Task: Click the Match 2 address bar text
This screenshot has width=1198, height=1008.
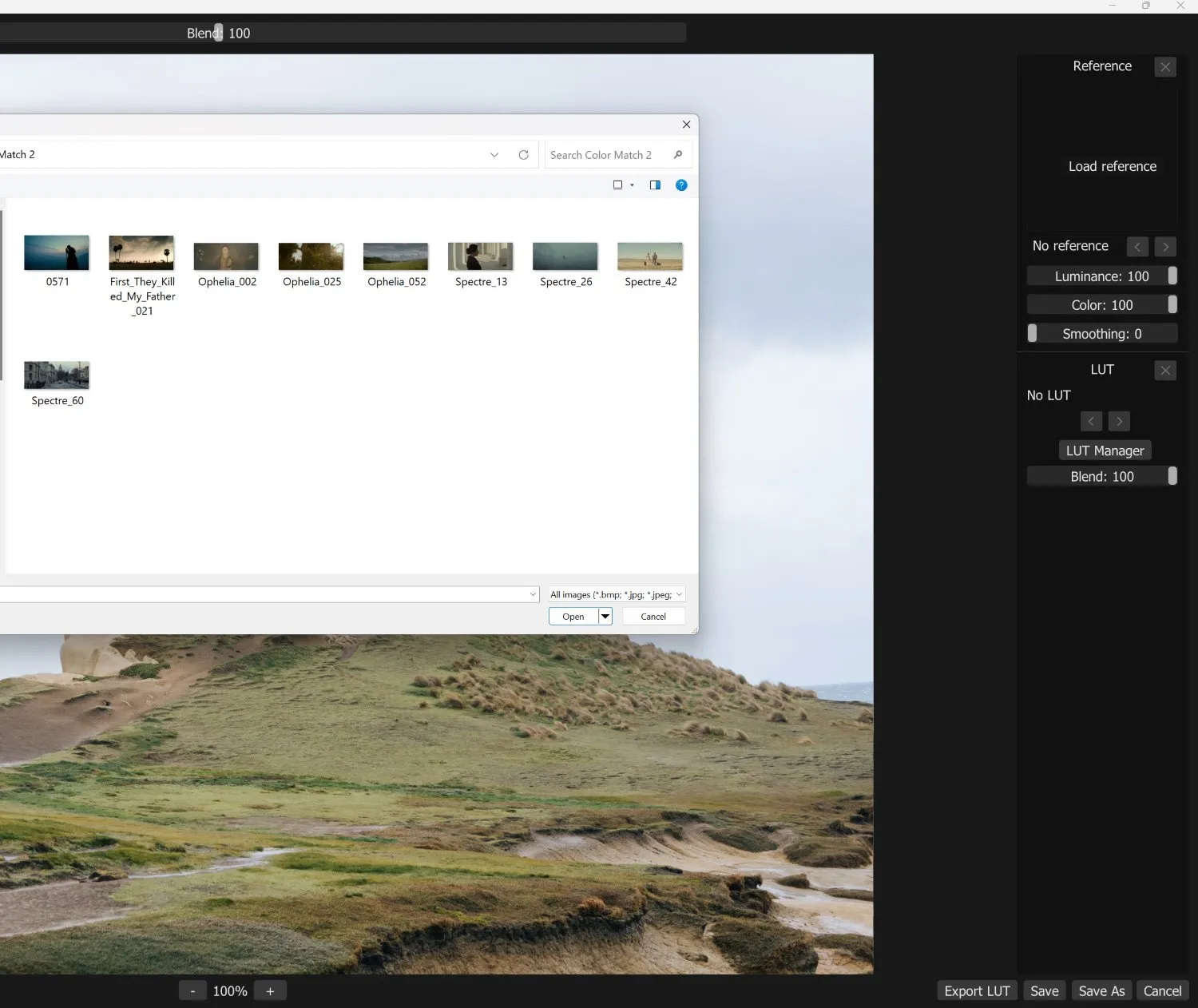Action: point(18,155)
